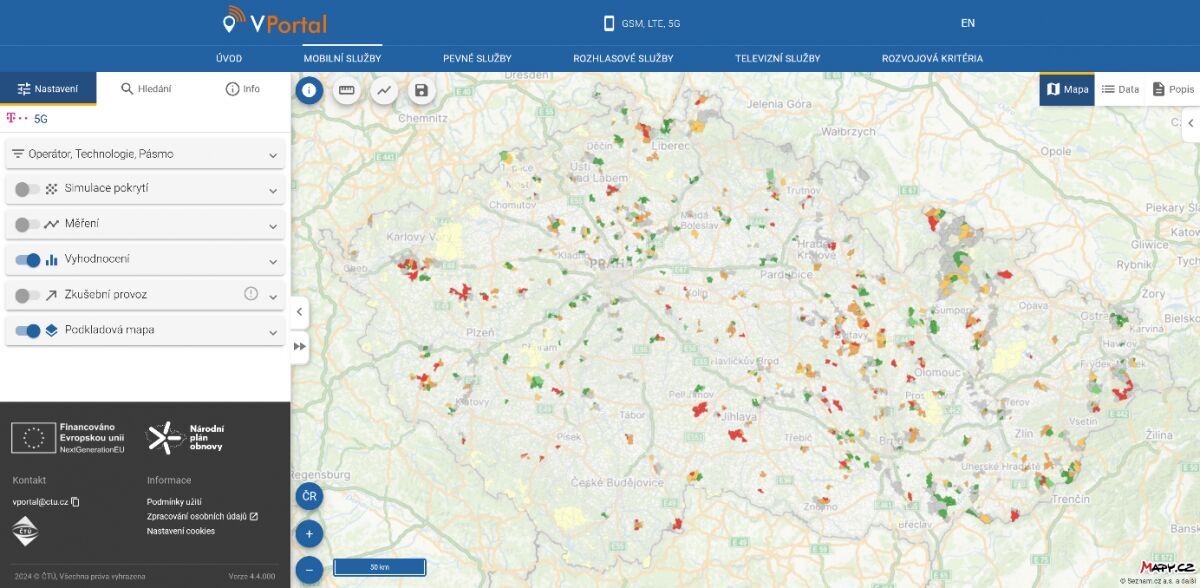The height and width of the screenshot is (588, 1200).
Task: Click the save map icon
Action: tap(421, 91)
